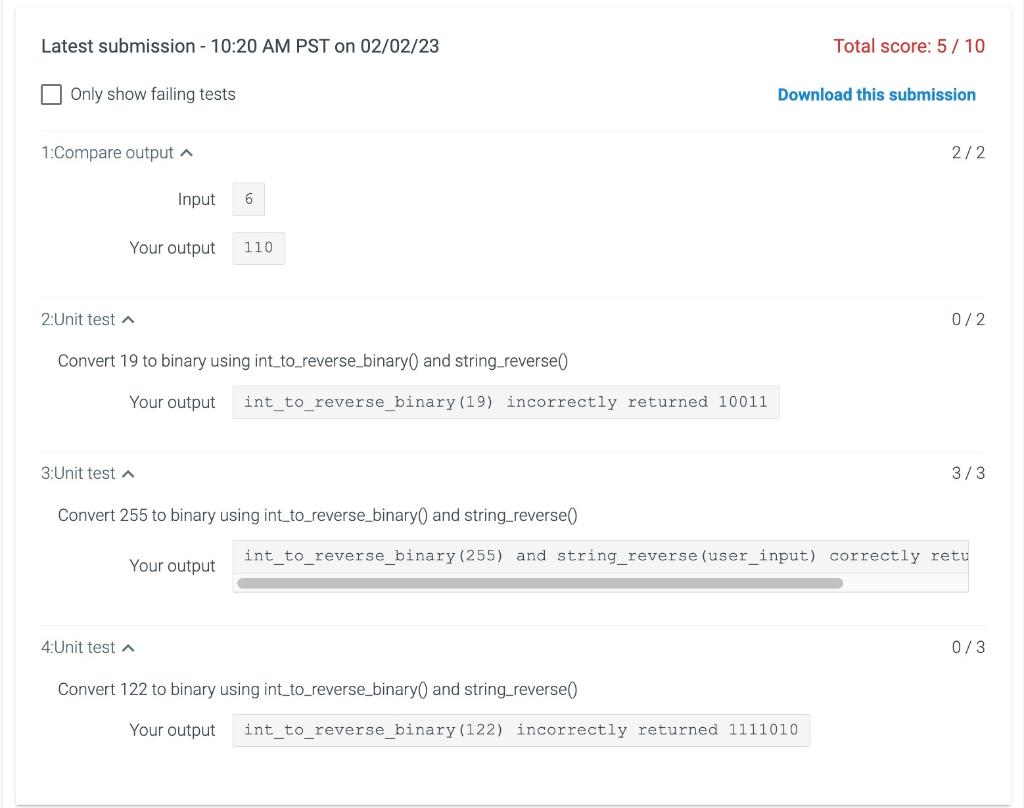The width and height of the screenshot is (1024, 808).
Task: Click Total score: 5 / 10 text
Action: pos(909,46)
